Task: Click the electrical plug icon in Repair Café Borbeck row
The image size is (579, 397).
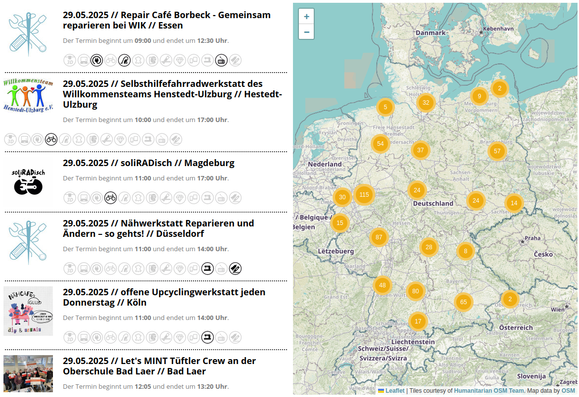Action: click(x=97, y=60)
